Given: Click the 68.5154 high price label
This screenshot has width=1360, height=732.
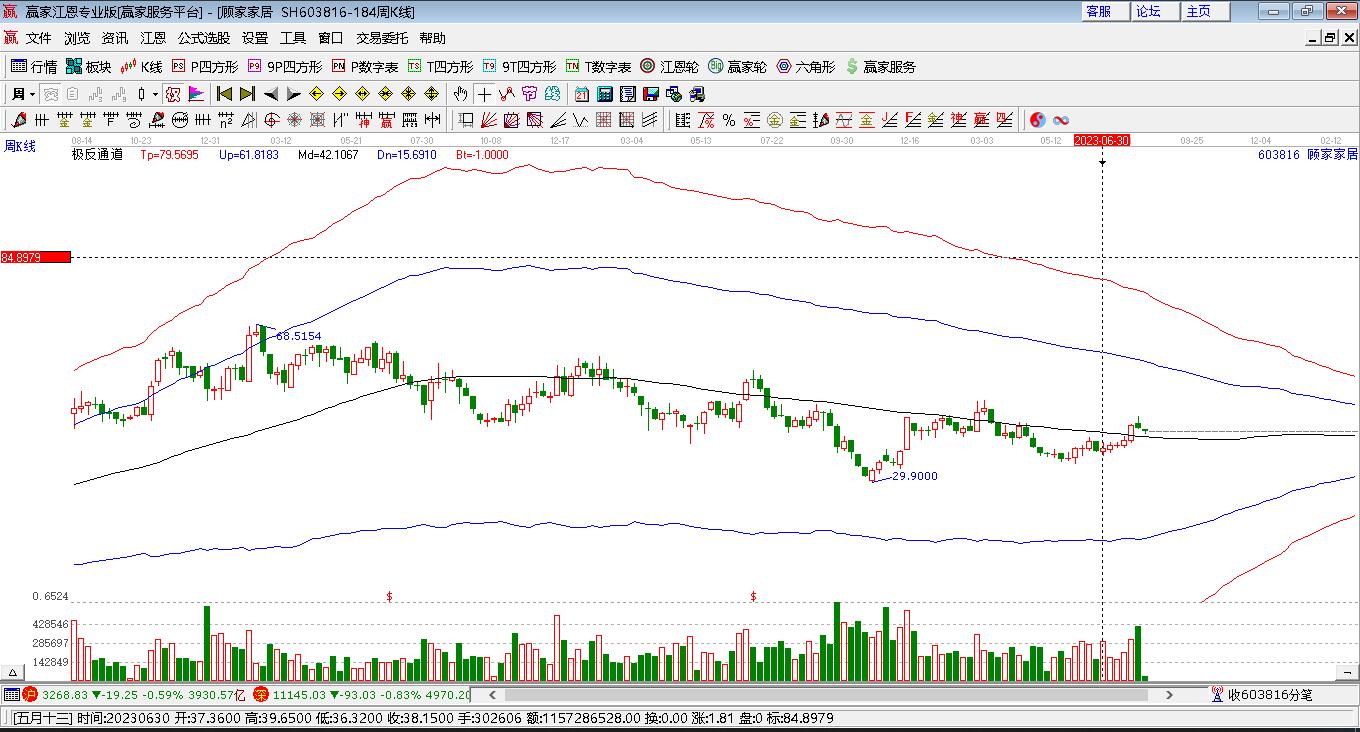Looking at the screenshot, I should pyautogui.click(x=299, y=336).
